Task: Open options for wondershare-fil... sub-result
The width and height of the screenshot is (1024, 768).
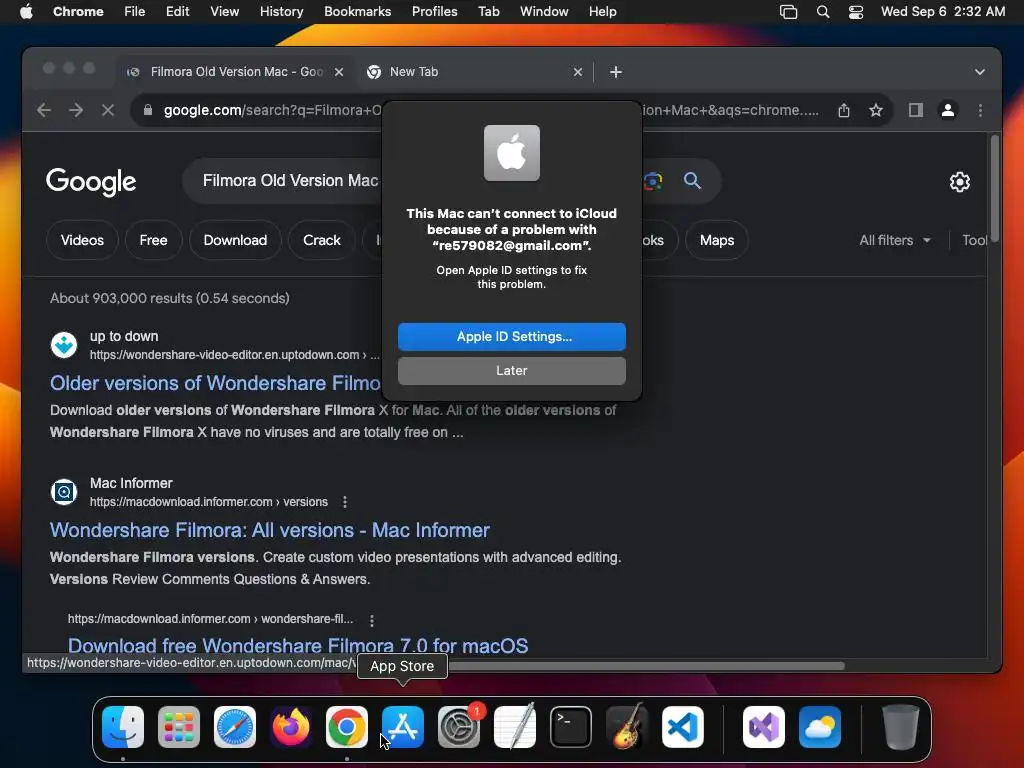Action: click(x=372, y=620)
